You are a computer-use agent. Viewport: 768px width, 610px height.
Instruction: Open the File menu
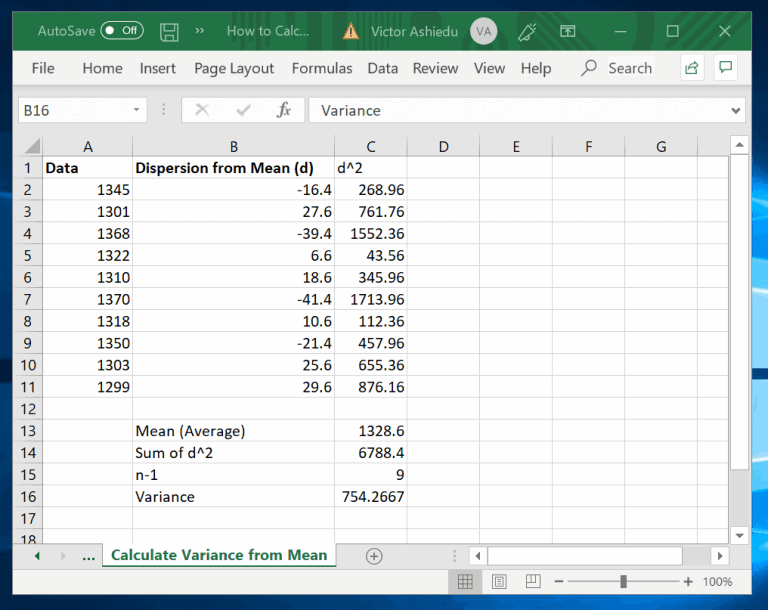coord(43,68)
